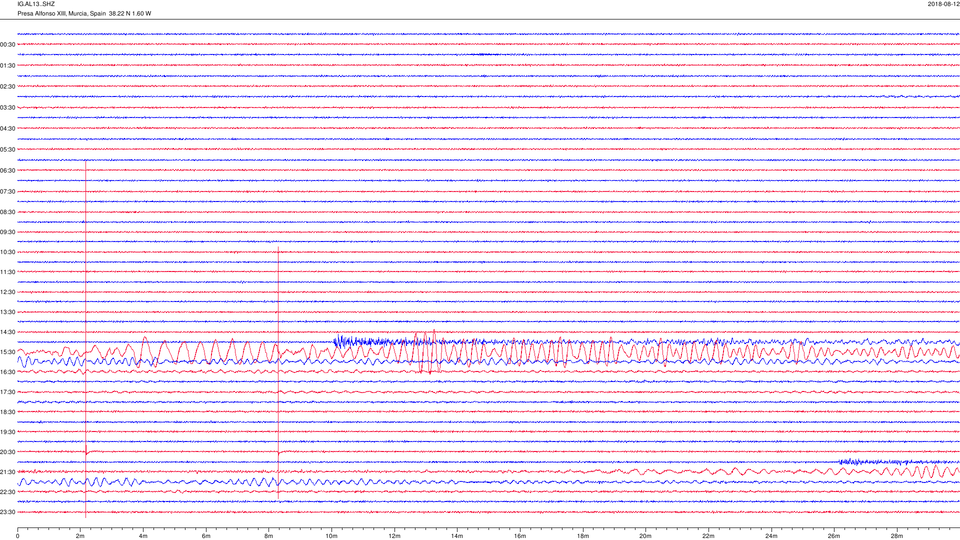Click the 16m tick on minute axis

point(520,536)
